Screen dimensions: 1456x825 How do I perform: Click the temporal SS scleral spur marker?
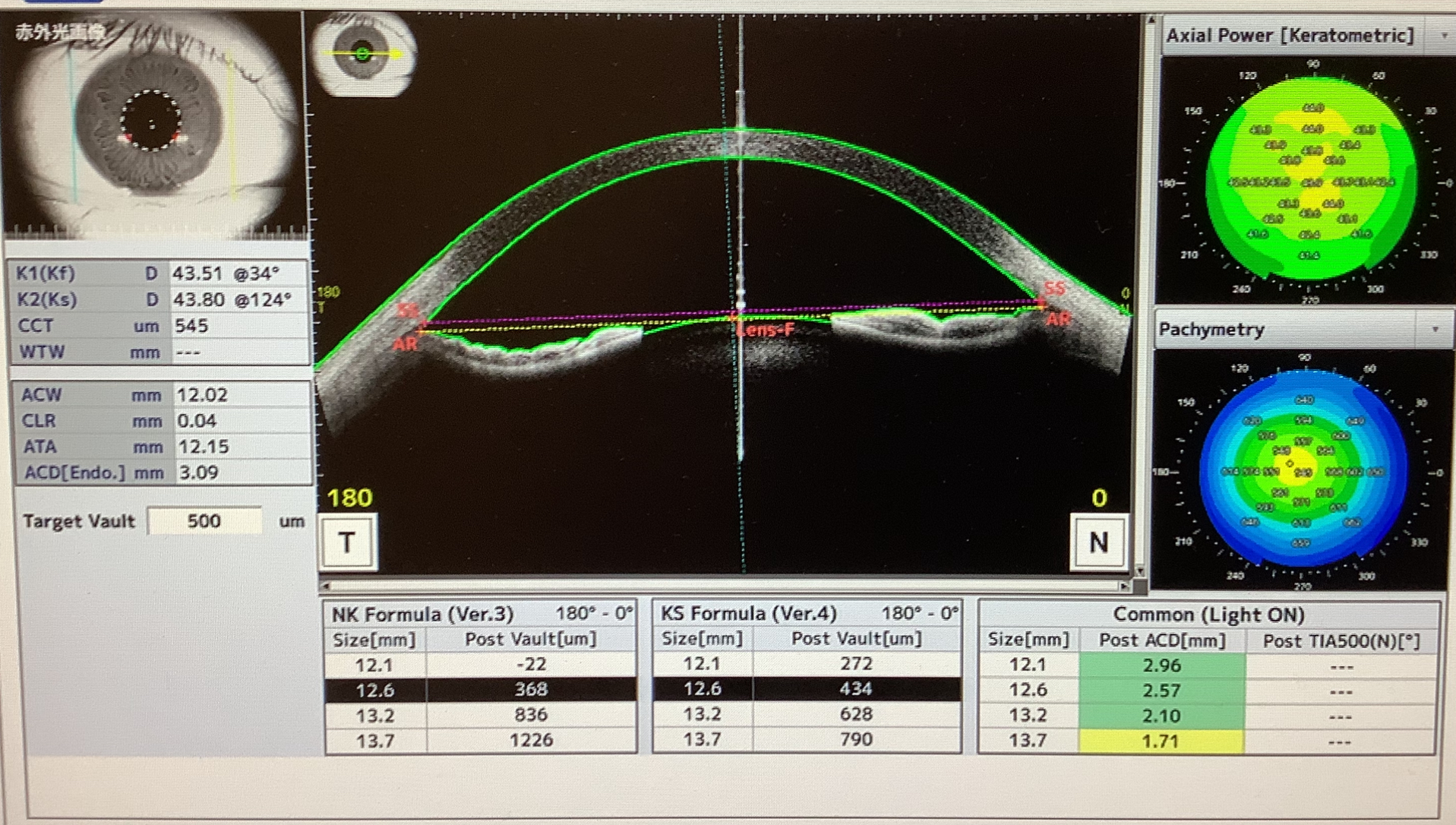[409, 311]
